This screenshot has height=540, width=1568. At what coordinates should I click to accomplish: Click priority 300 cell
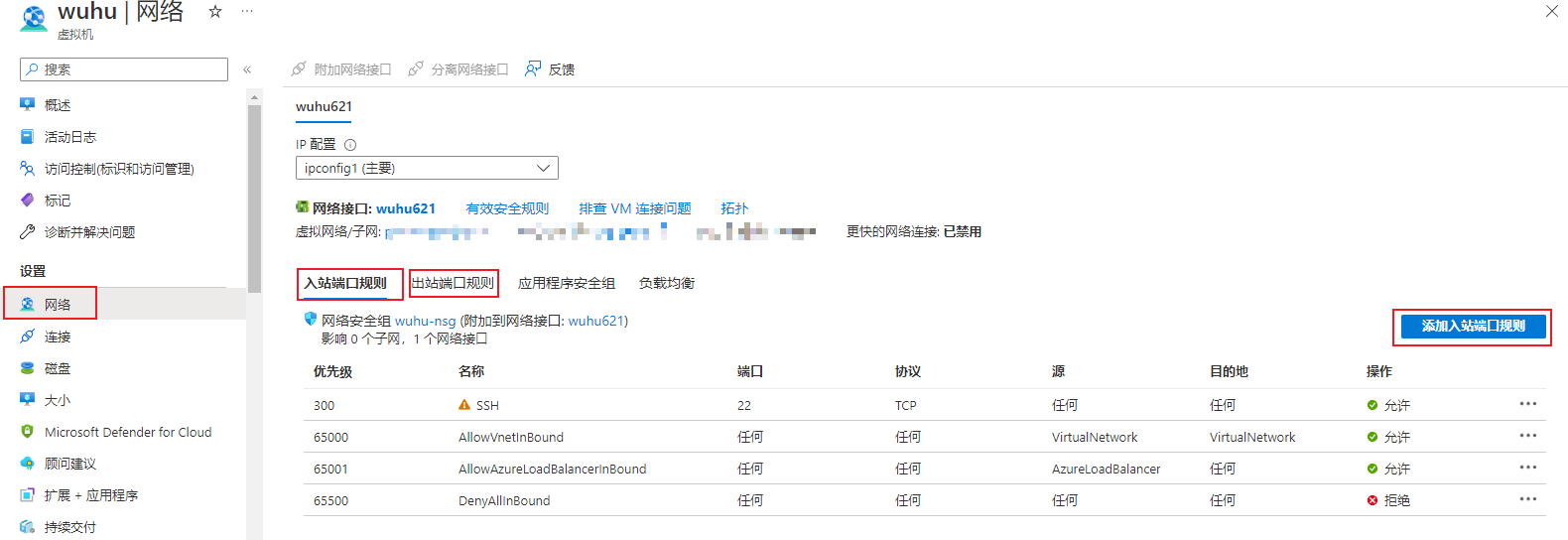tap(324, 405)
